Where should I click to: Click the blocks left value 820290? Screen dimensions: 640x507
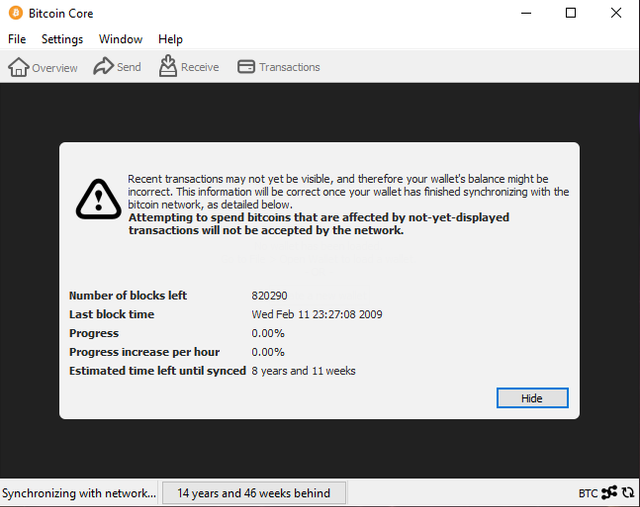click(269, 296)
